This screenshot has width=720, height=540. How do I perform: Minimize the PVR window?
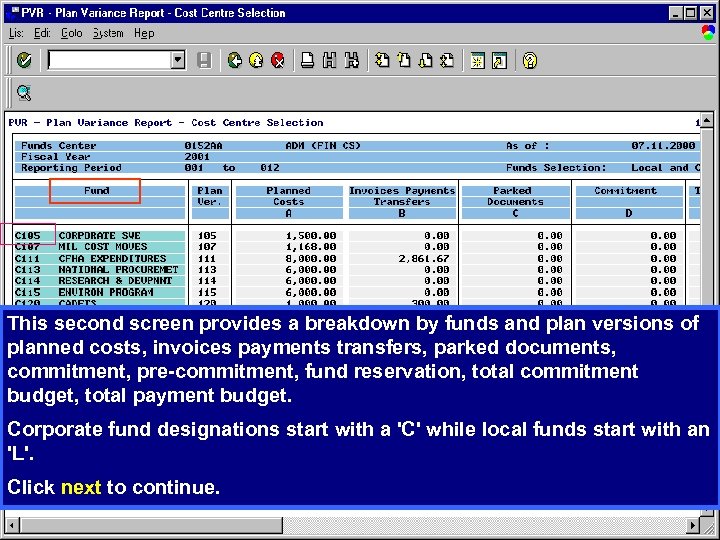tap(675, 13)
